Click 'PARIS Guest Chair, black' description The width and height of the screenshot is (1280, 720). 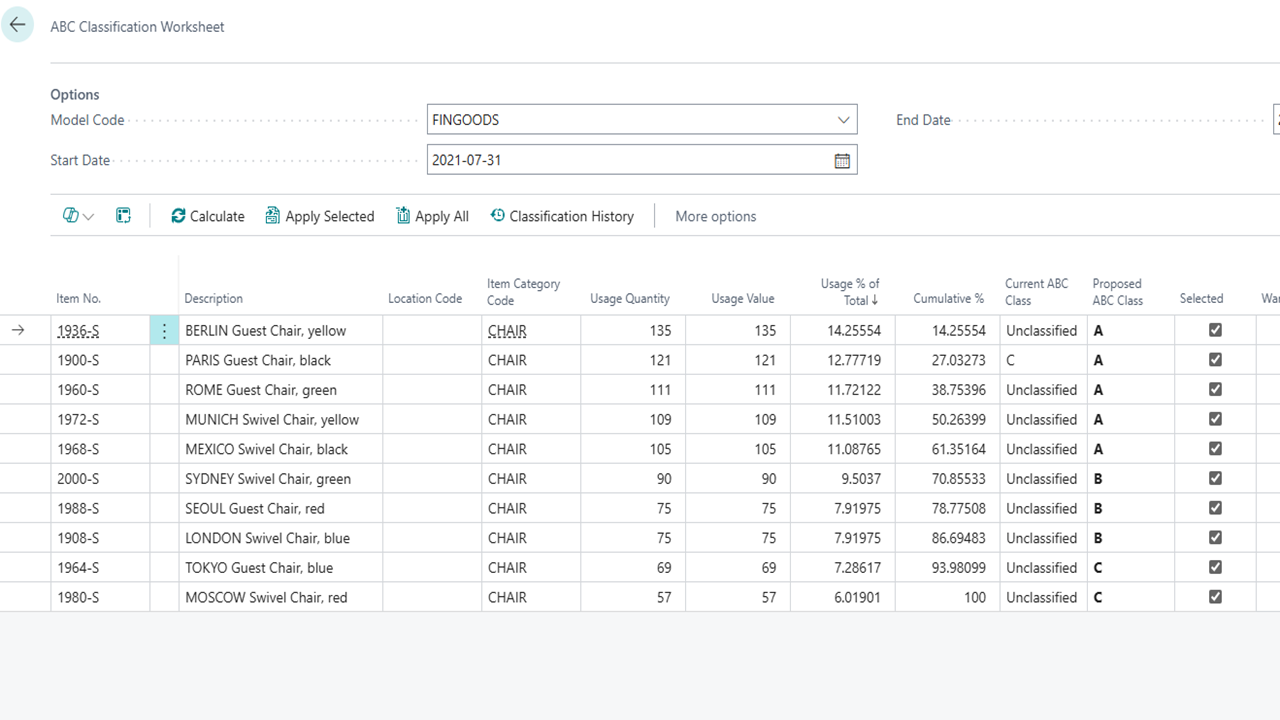click(258, 360)
